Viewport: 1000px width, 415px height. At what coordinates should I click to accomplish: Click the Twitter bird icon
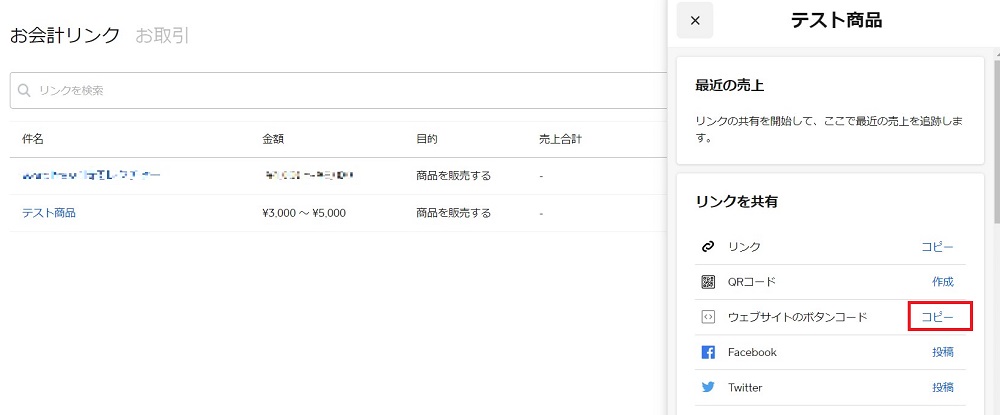[x=708, y=387]
